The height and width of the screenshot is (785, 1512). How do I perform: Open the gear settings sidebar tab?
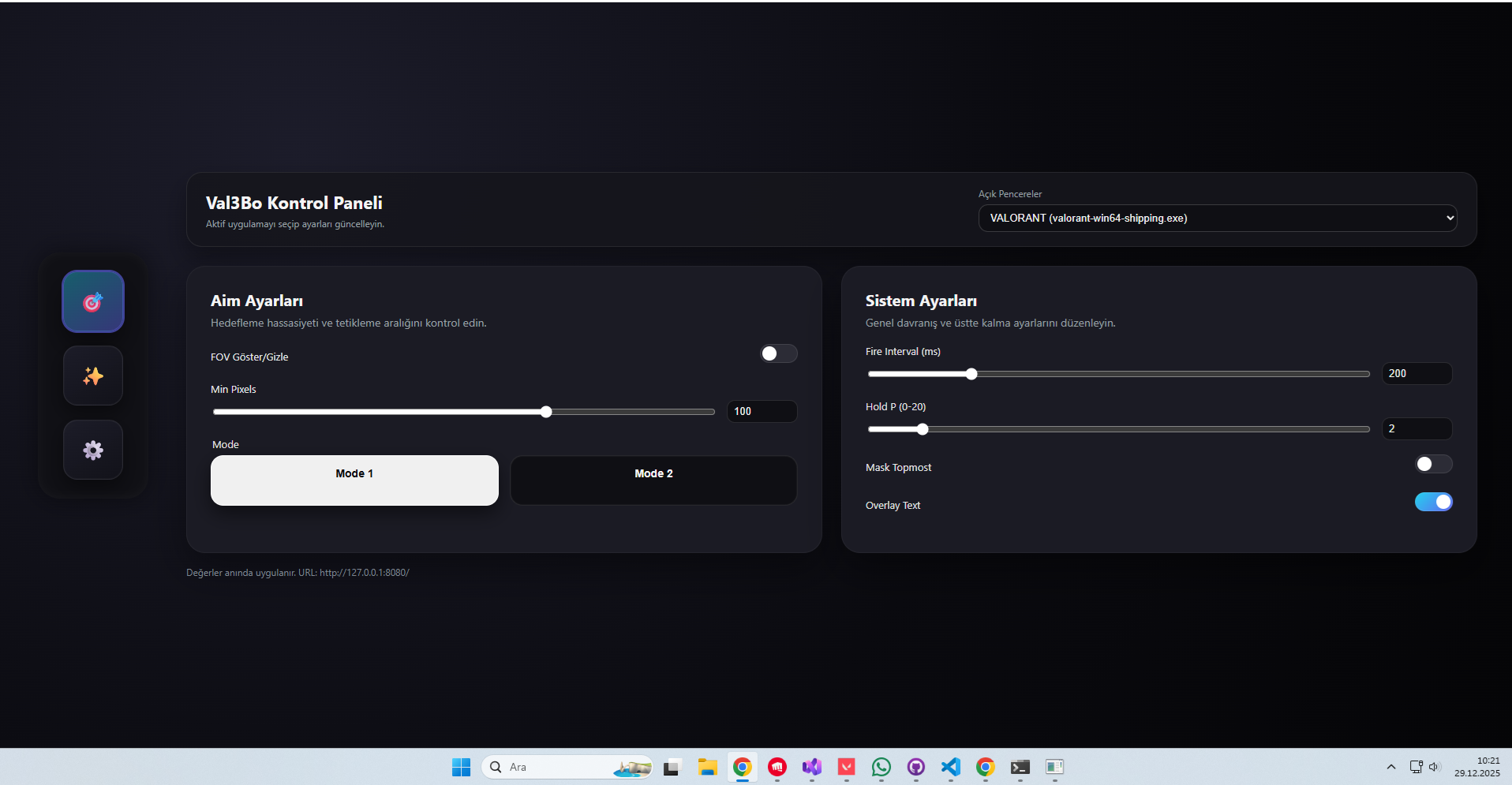click(93, 450)
